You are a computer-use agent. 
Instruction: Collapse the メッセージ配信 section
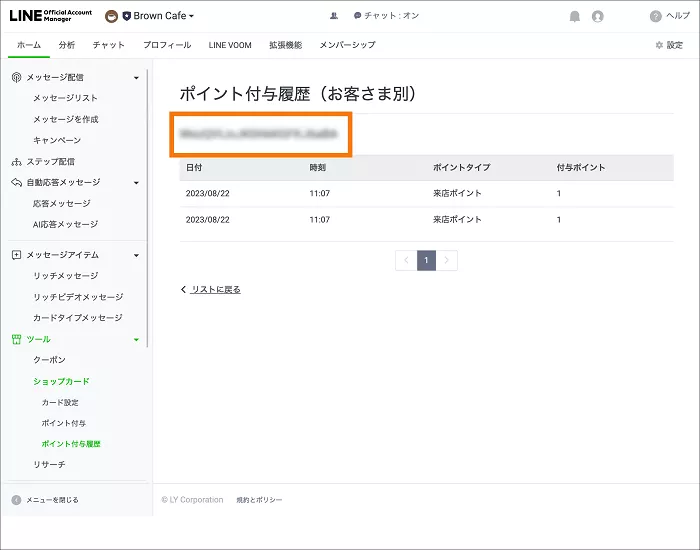coord(136,78)
